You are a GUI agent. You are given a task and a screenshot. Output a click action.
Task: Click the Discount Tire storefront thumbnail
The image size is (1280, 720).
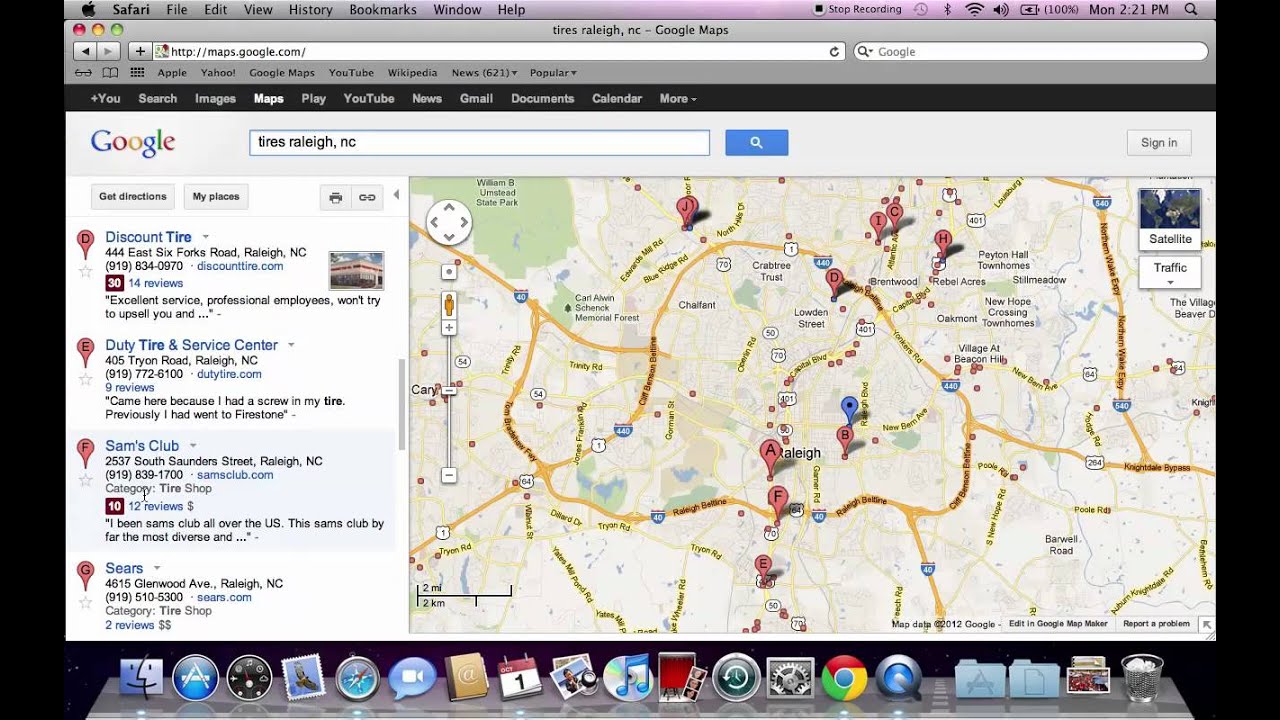tap(356, 270)
